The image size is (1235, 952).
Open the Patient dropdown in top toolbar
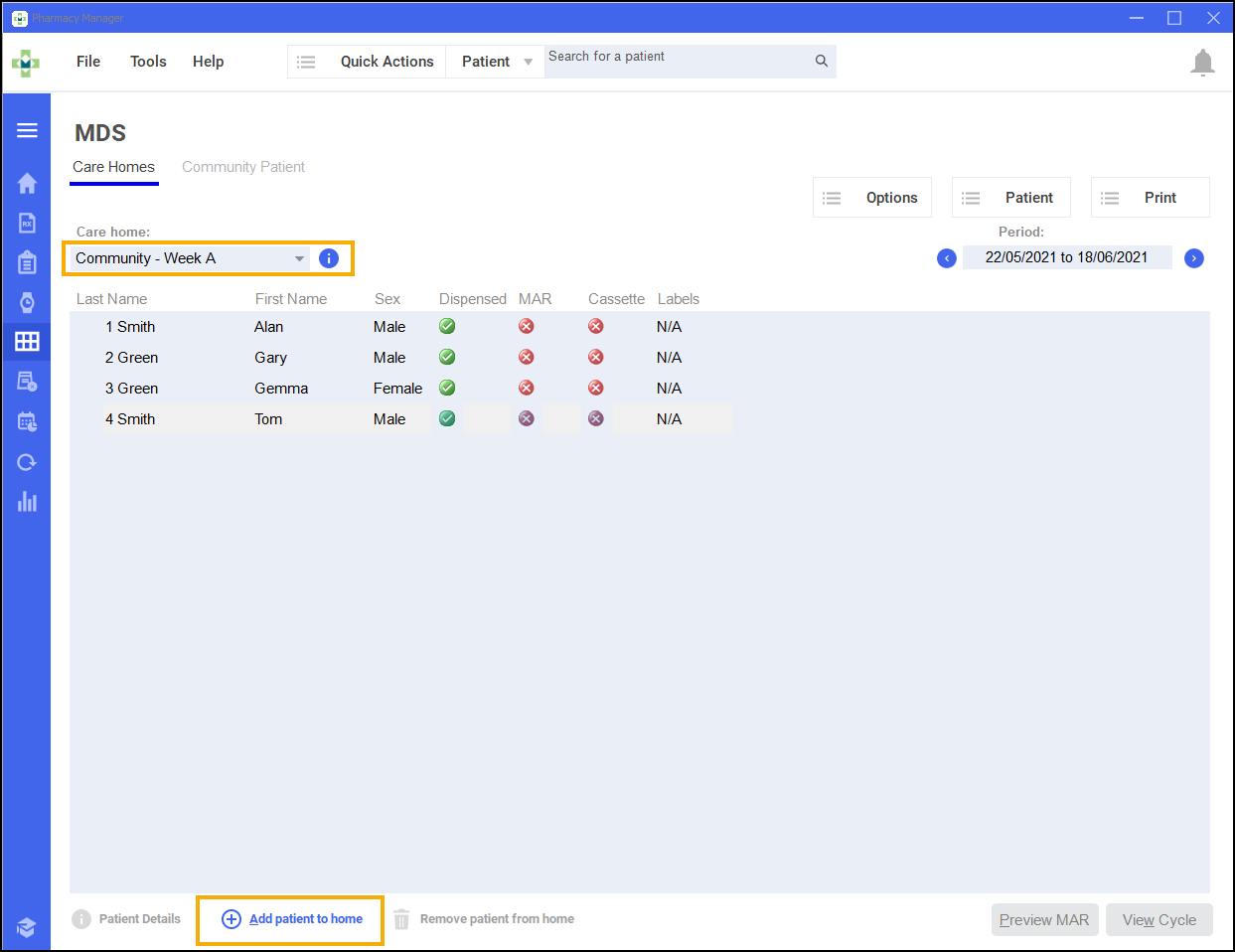(495, 62)
